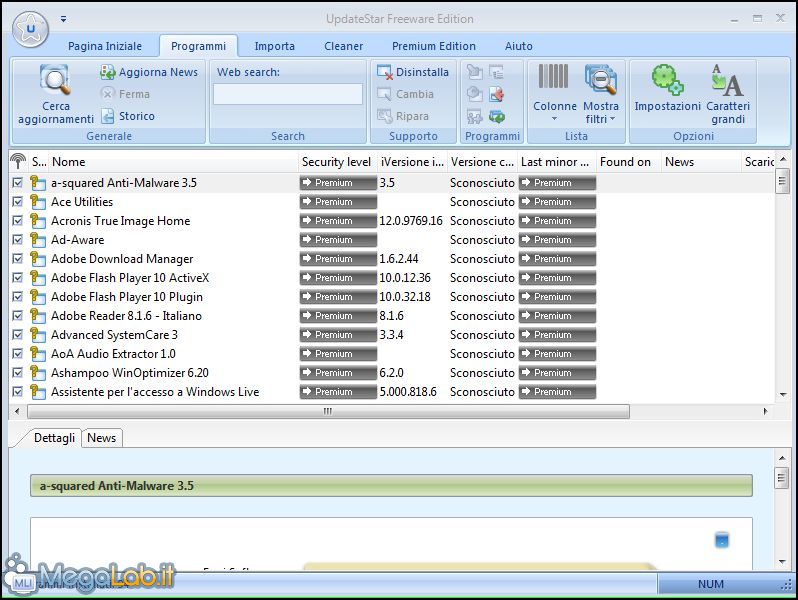The image size is (798, 600).
Task: Click the program list horizontal scrollbar thumb
Action: click(x=328, y=411)
